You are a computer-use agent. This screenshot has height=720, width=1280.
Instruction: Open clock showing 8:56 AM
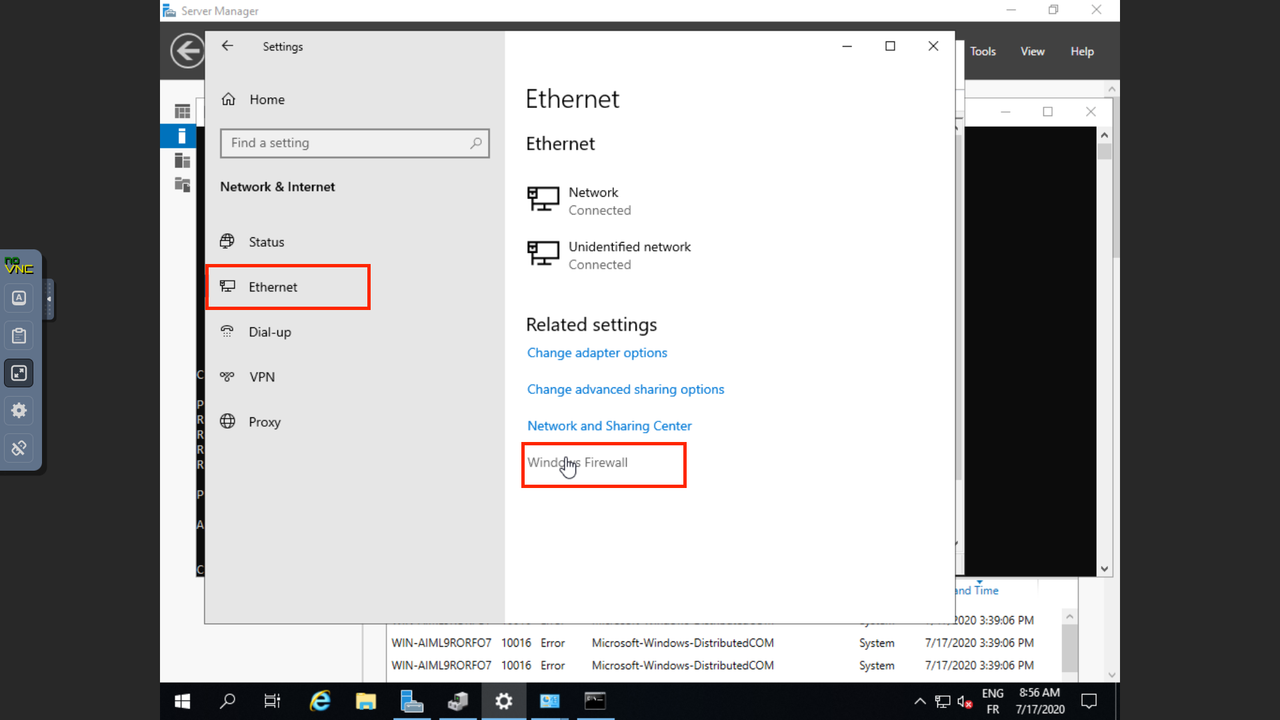(1040, 701)
